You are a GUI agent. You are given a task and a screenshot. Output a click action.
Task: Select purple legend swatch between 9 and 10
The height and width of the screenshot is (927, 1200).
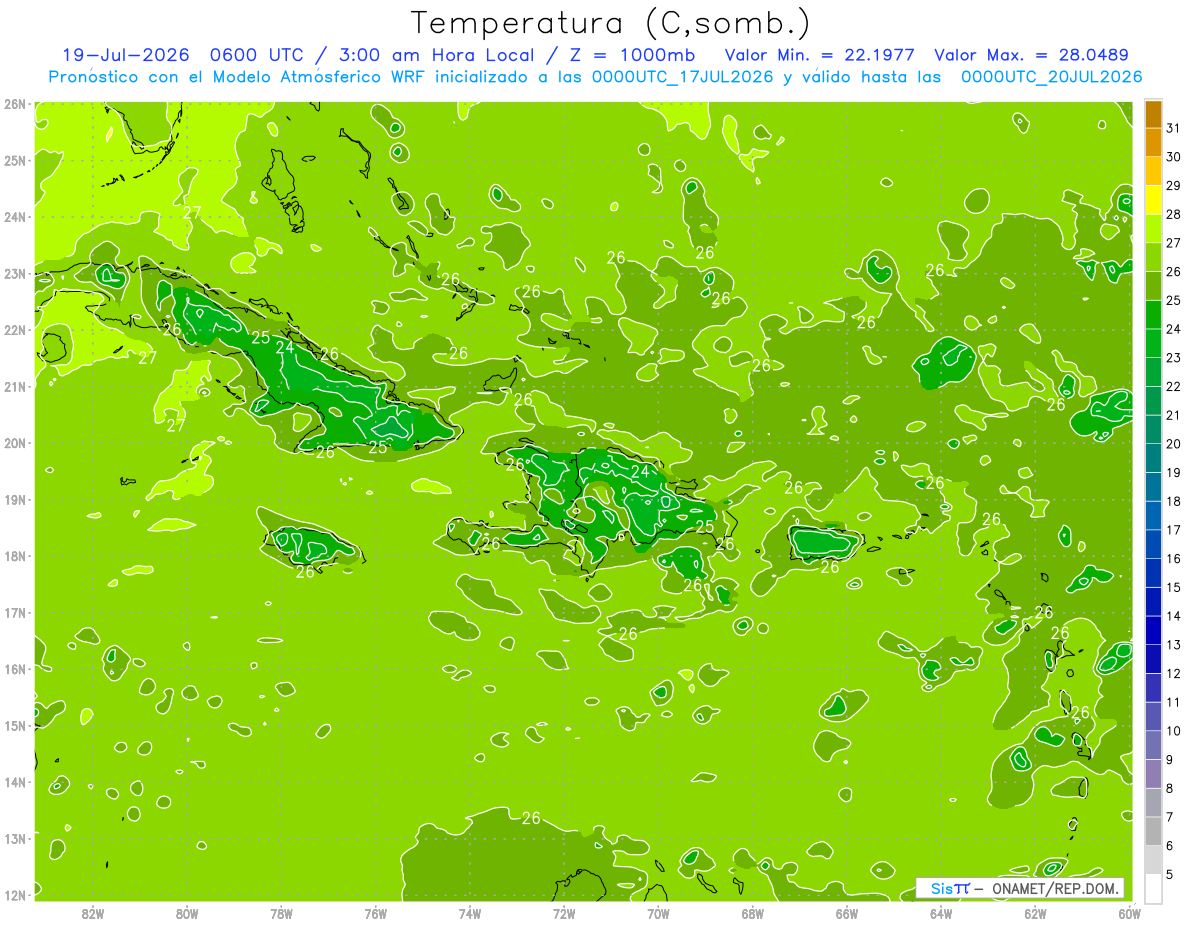tap(1153, 745)
